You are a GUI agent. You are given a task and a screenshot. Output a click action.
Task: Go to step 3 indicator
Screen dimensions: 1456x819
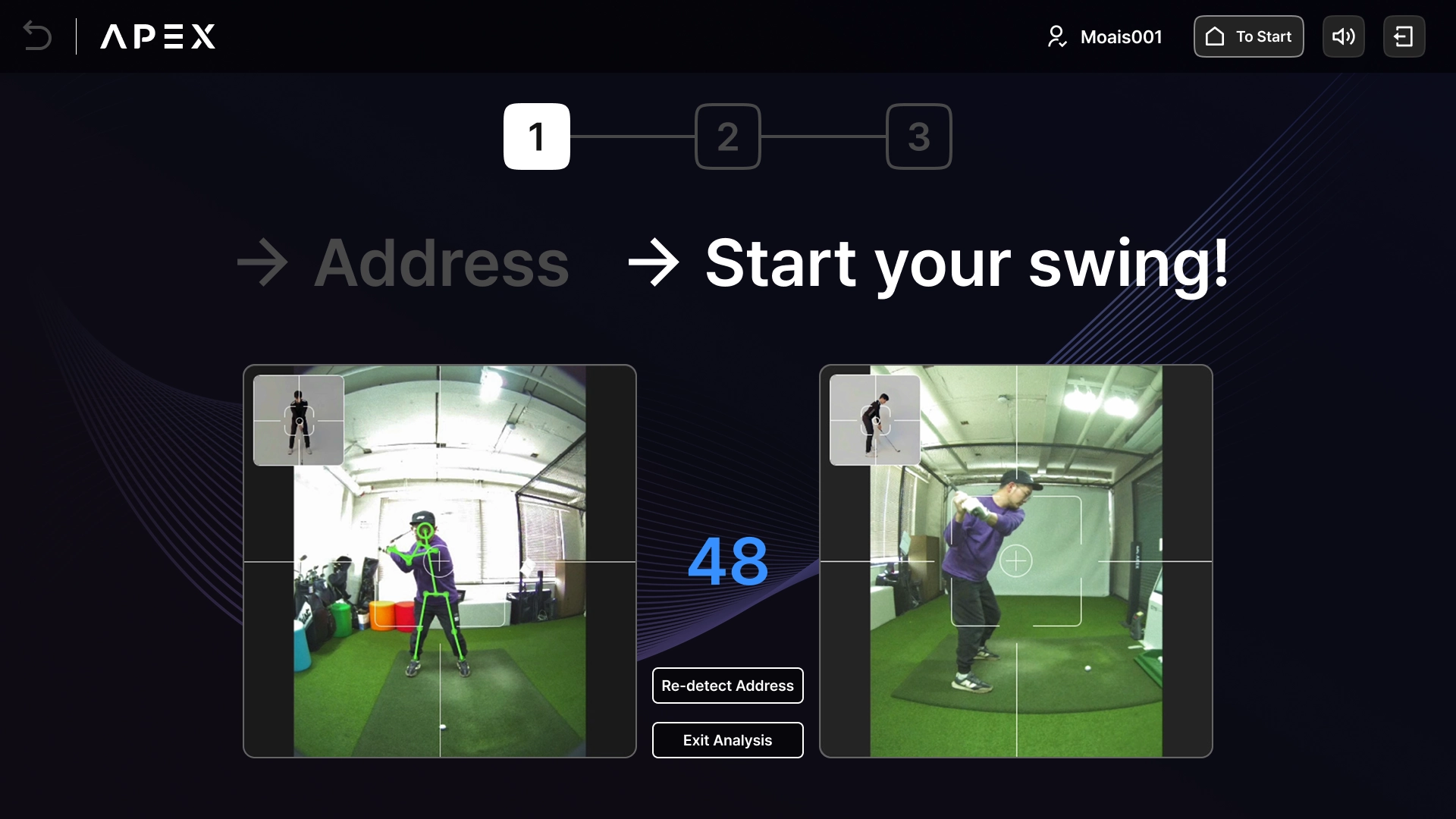tap(919, 136)
